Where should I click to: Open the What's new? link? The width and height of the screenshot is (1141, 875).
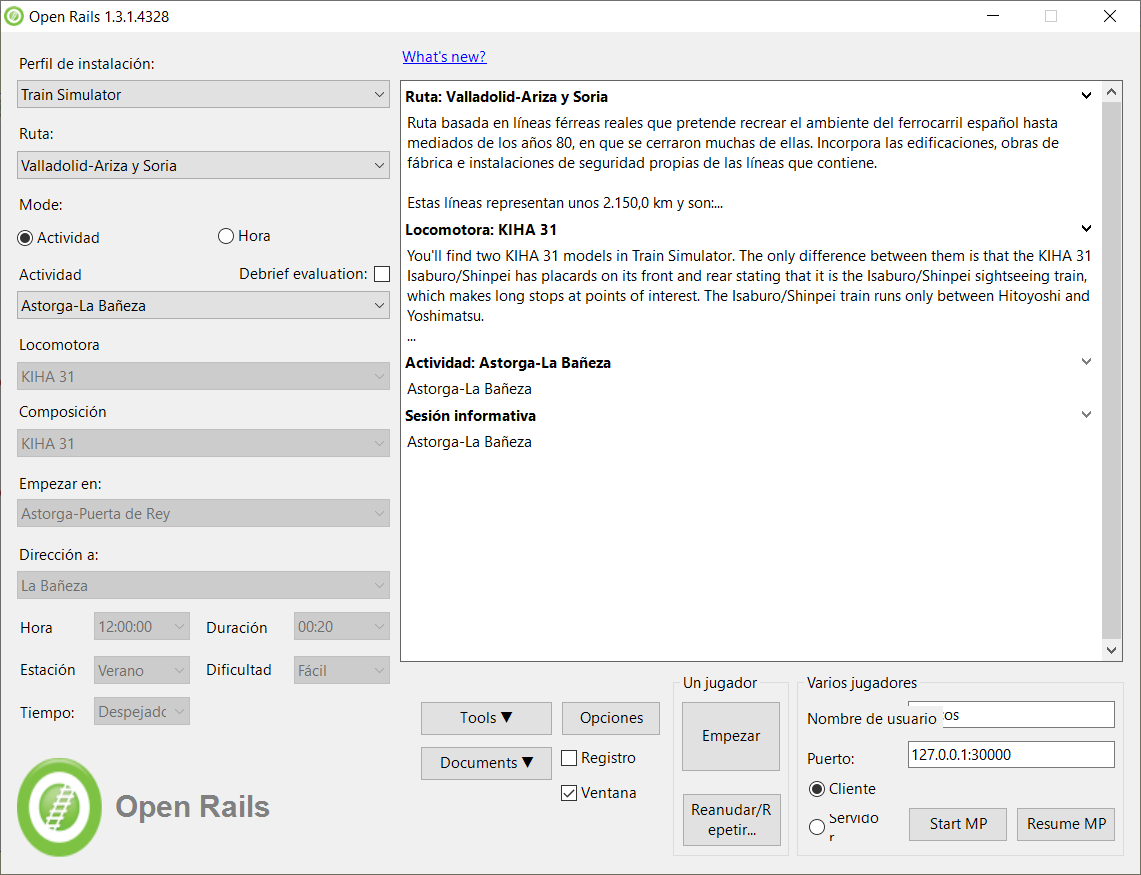(x=445, y=57)
